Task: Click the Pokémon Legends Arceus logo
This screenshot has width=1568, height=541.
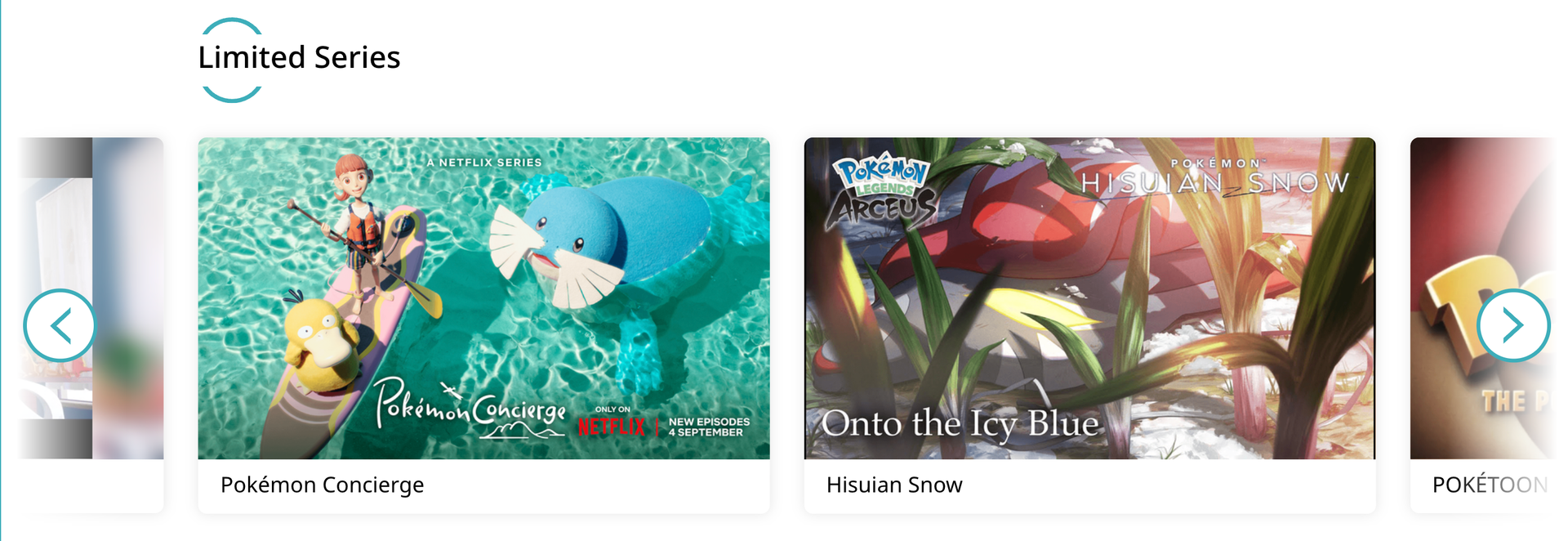Action: pos(882,191)
